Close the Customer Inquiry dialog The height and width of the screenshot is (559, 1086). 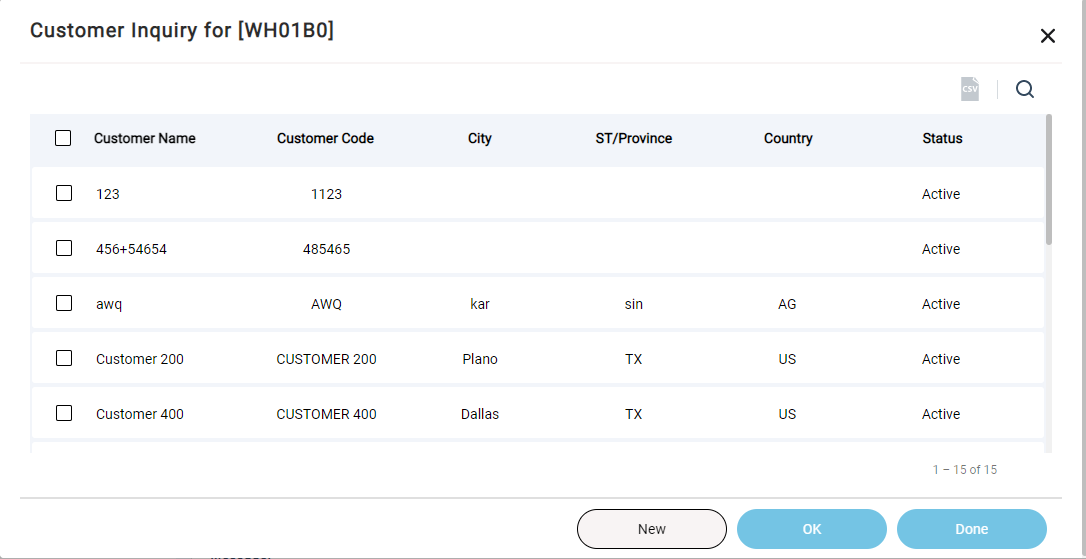click(1047, 36)
